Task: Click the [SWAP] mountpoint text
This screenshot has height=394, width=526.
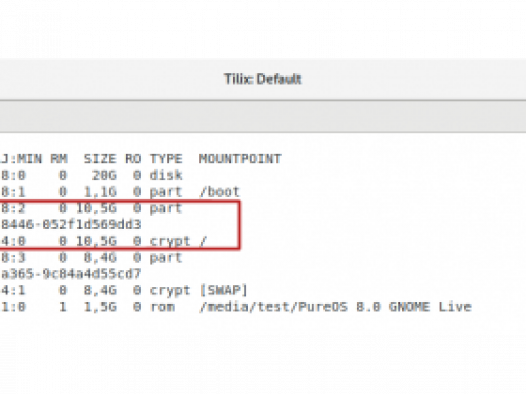Action: tap(223, 290)
